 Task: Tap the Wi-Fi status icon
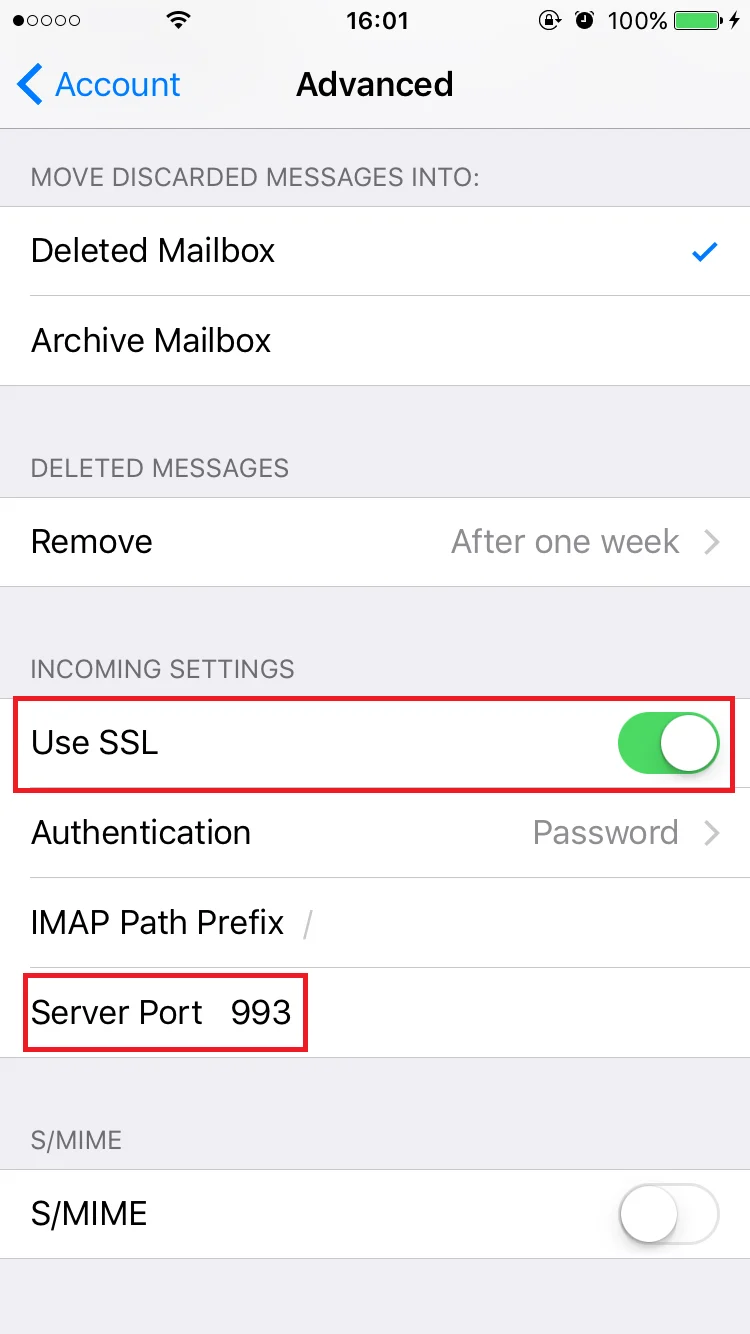[180, 20]
